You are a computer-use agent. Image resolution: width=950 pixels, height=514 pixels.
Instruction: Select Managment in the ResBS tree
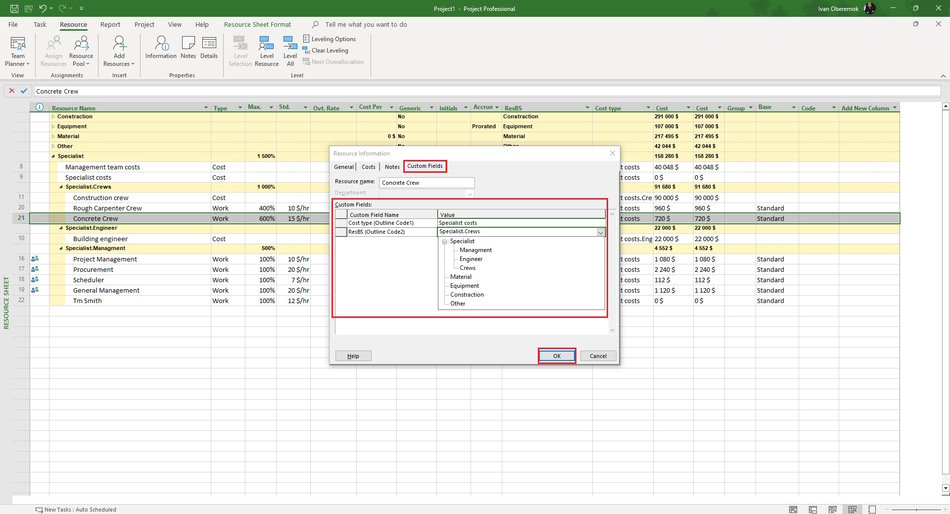pos(476,250)
